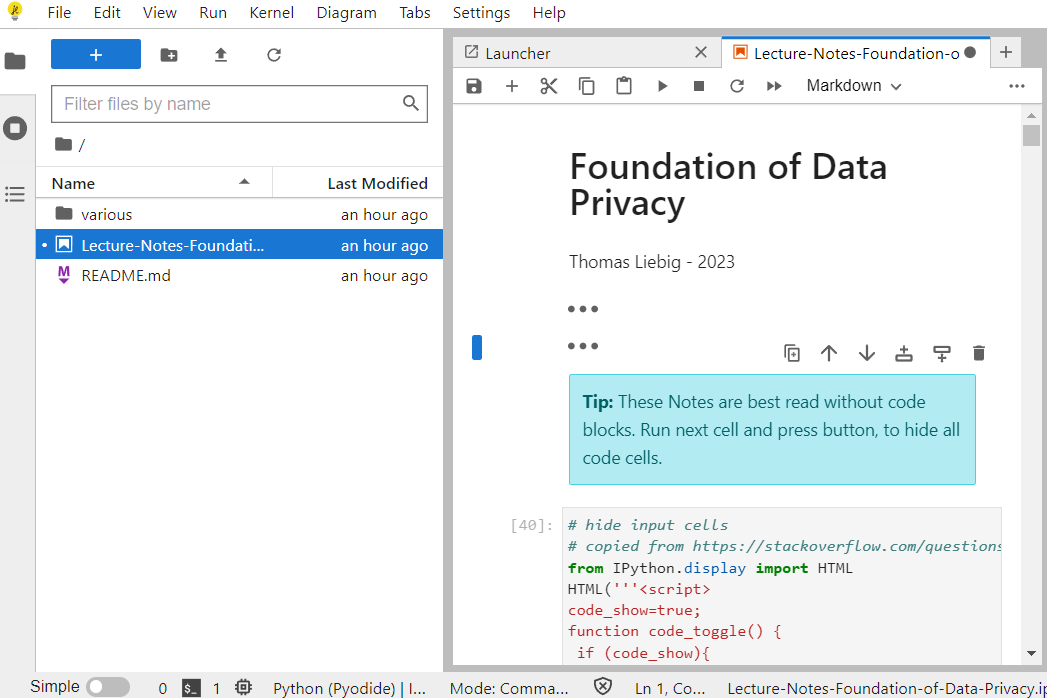The height and width of the screenshot is (698, 1047).
Task: Click the new folder icon
Action: click(x=169, y=55)
